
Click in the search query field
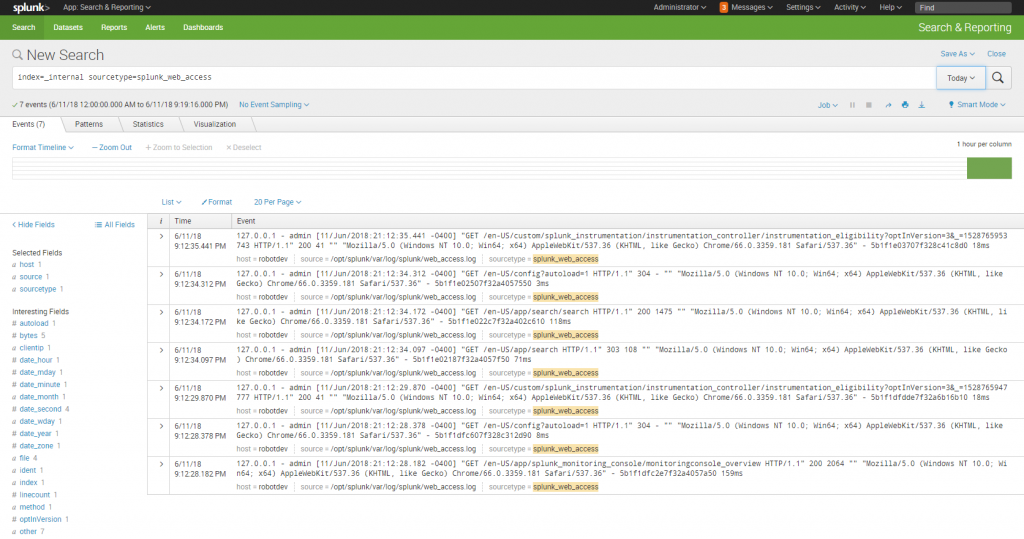[473, 78]
